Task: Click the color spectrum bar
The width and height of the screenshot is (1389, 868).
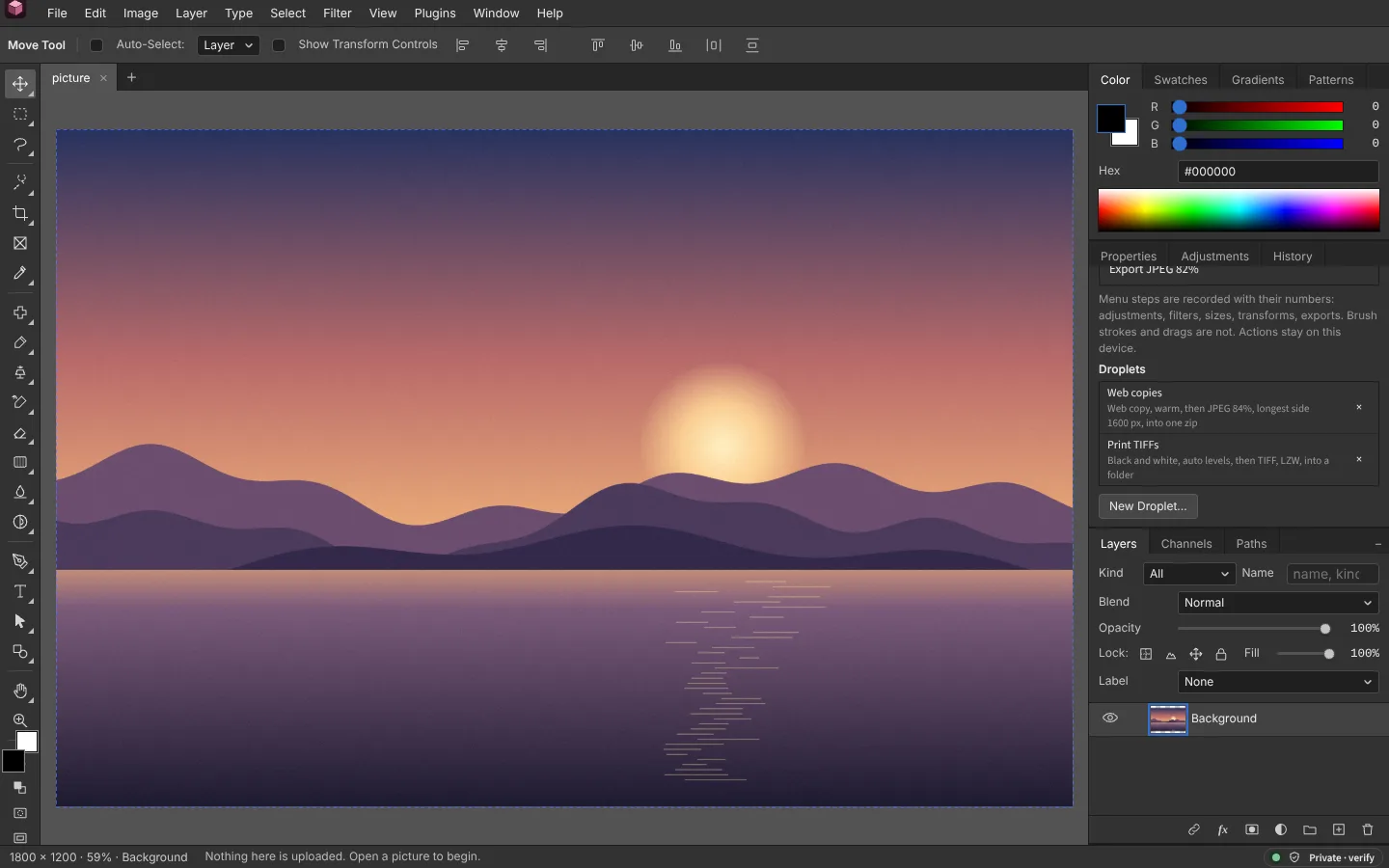Action: 1239,210
